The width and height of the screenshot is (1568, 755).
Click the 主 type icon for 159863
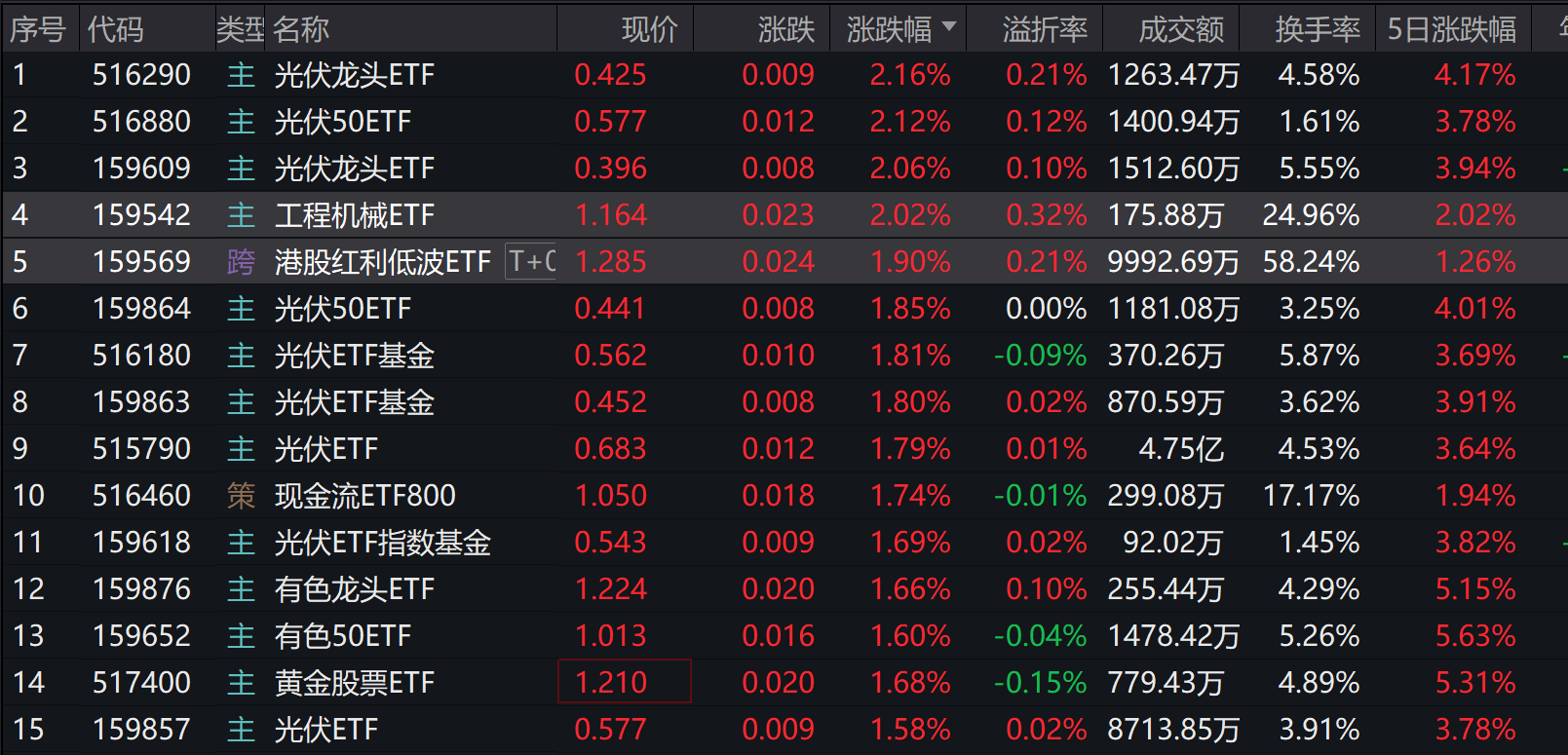(241, 402)
